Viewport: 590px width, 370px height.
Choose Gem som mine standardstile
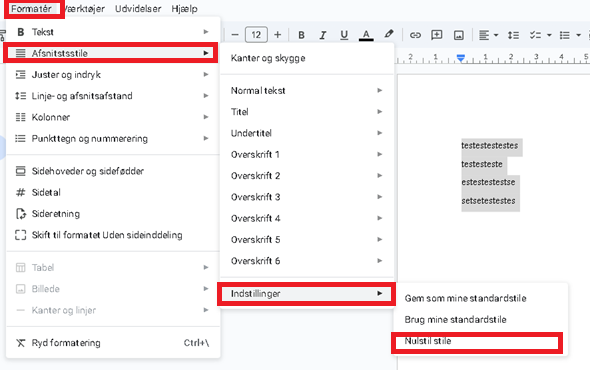click(x=480, y=298)
